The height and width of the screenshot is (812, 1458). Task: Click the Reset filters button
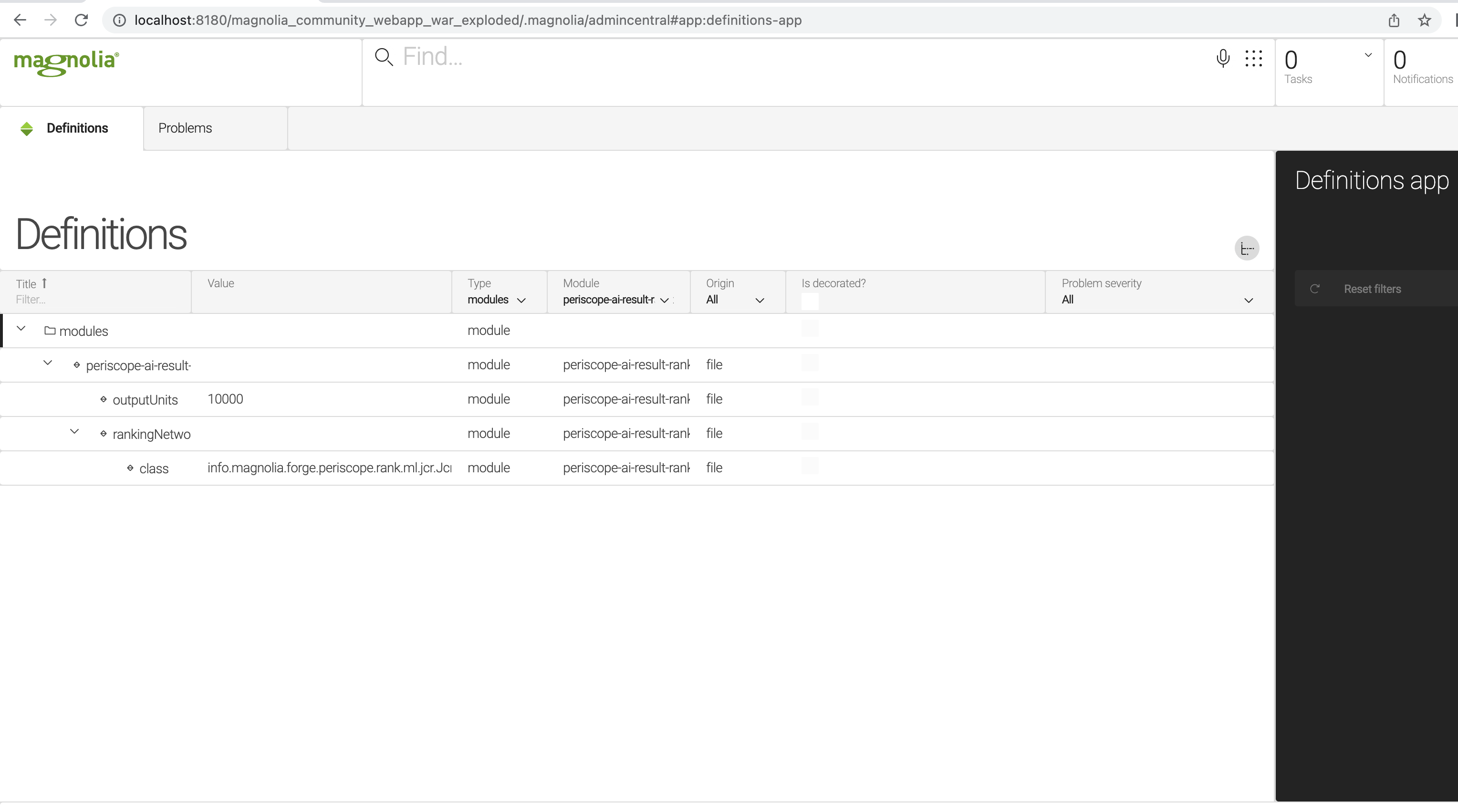(x=1372, y=289)
